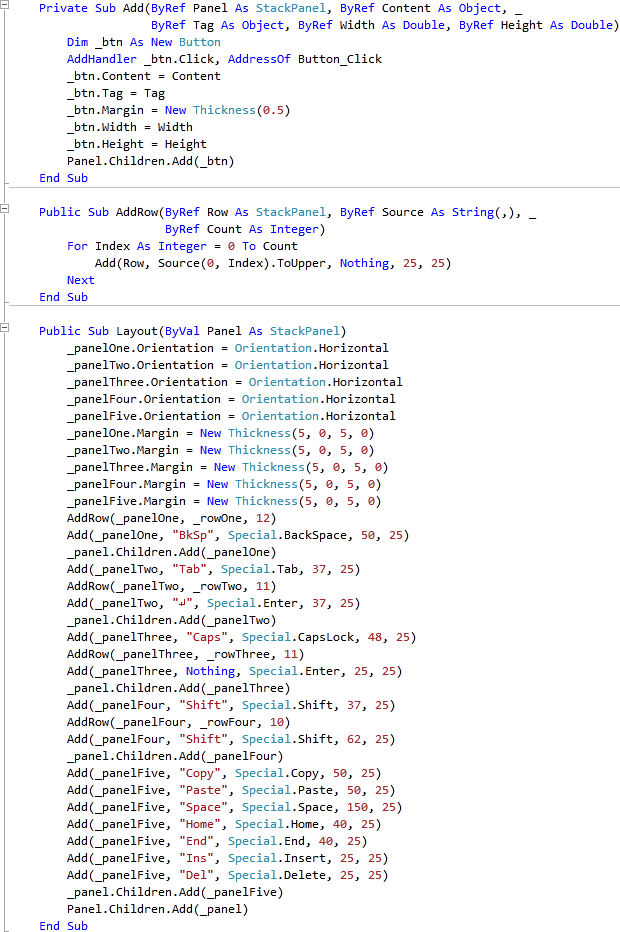Place cursor on '_btn.Content = Content' line
The width and height of the screenshot is (620, 932).
[144, 76]
